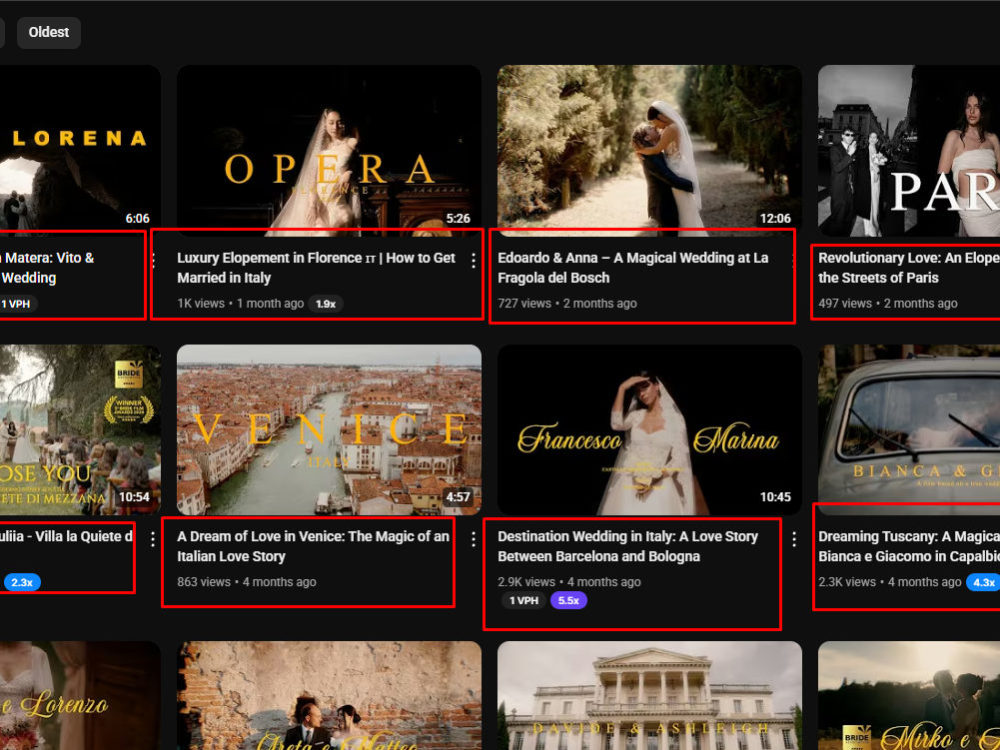Screen dimensions: 1000x750
Task: Open options menu for Destination Wedding video
Action: [794, 540]
